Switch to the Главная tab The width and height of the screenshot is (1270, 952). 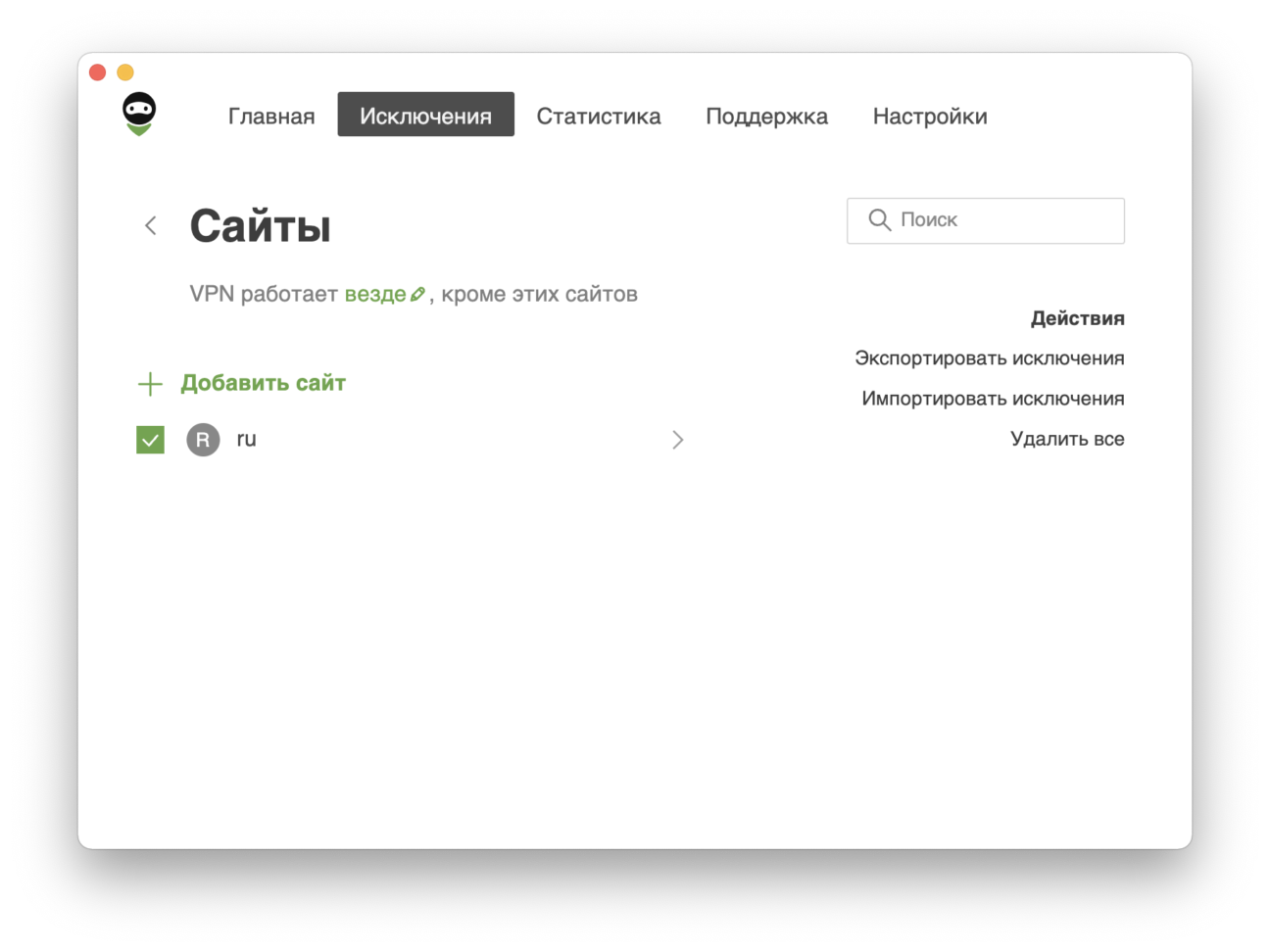[271, 116]
